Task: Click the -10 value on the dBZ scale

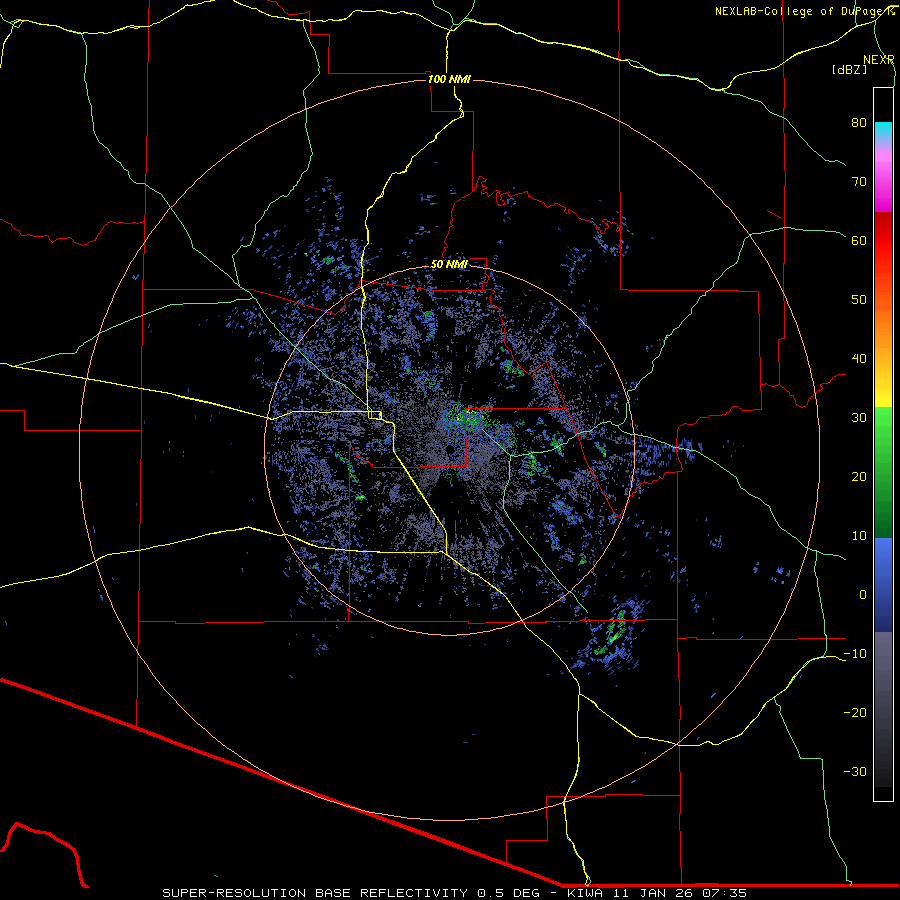Action: click(855, 654)
